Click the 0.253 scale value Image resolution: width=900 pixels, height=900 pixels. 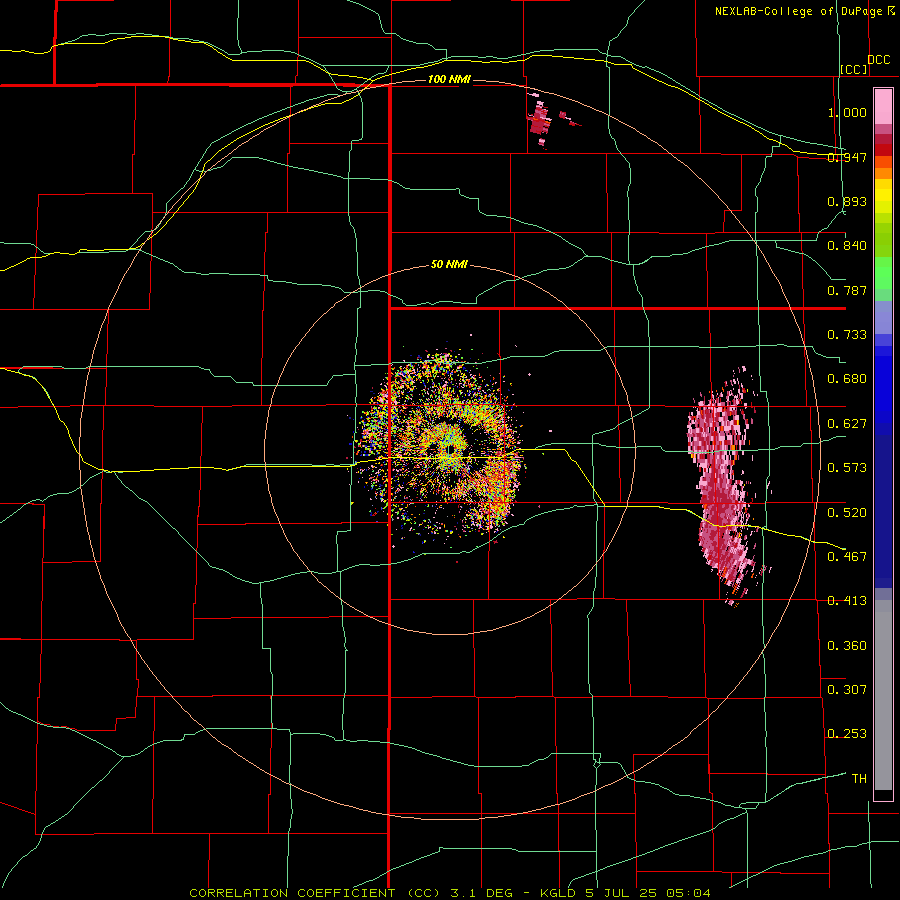click(x=847, y=734)
